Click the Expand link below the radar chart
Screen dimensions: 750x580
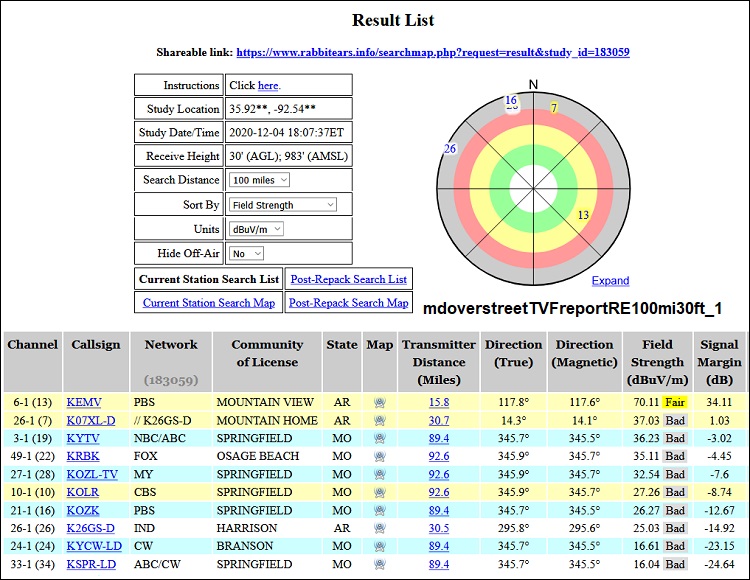pyautogui.click(x=610, y=281)
